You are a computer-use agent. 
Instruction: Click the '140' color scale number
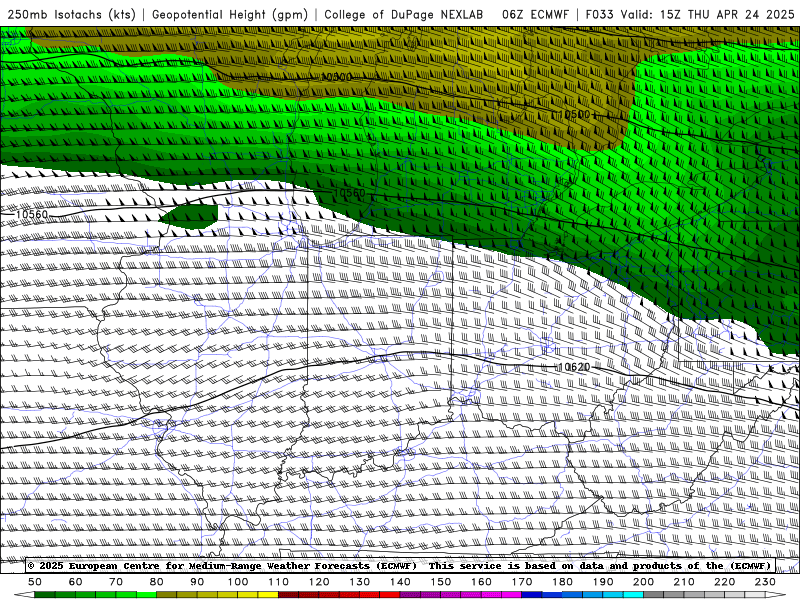tap(401, 582)
